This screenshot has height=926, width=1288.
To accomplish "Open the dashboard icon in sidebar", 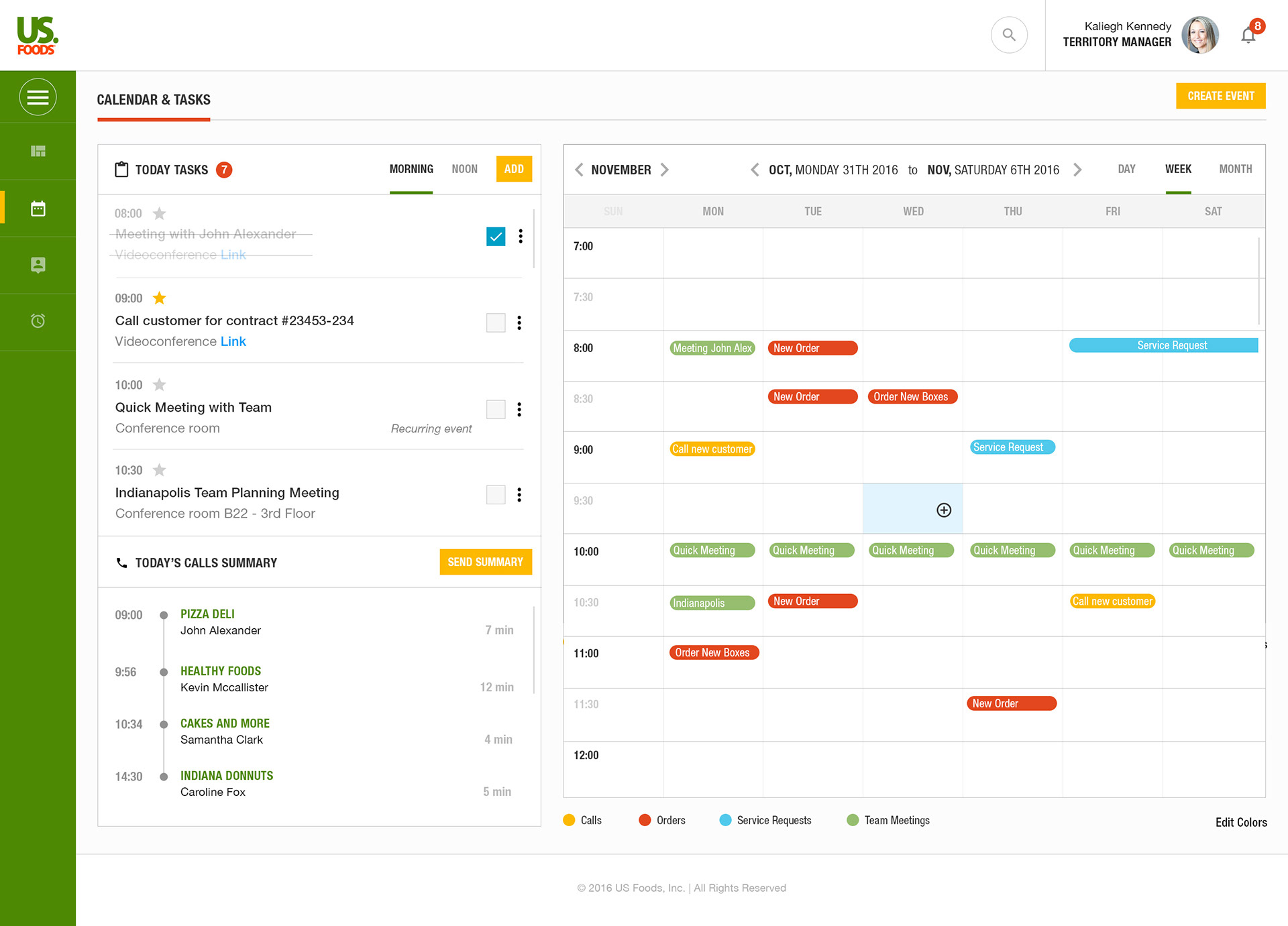I will point(38,152).
